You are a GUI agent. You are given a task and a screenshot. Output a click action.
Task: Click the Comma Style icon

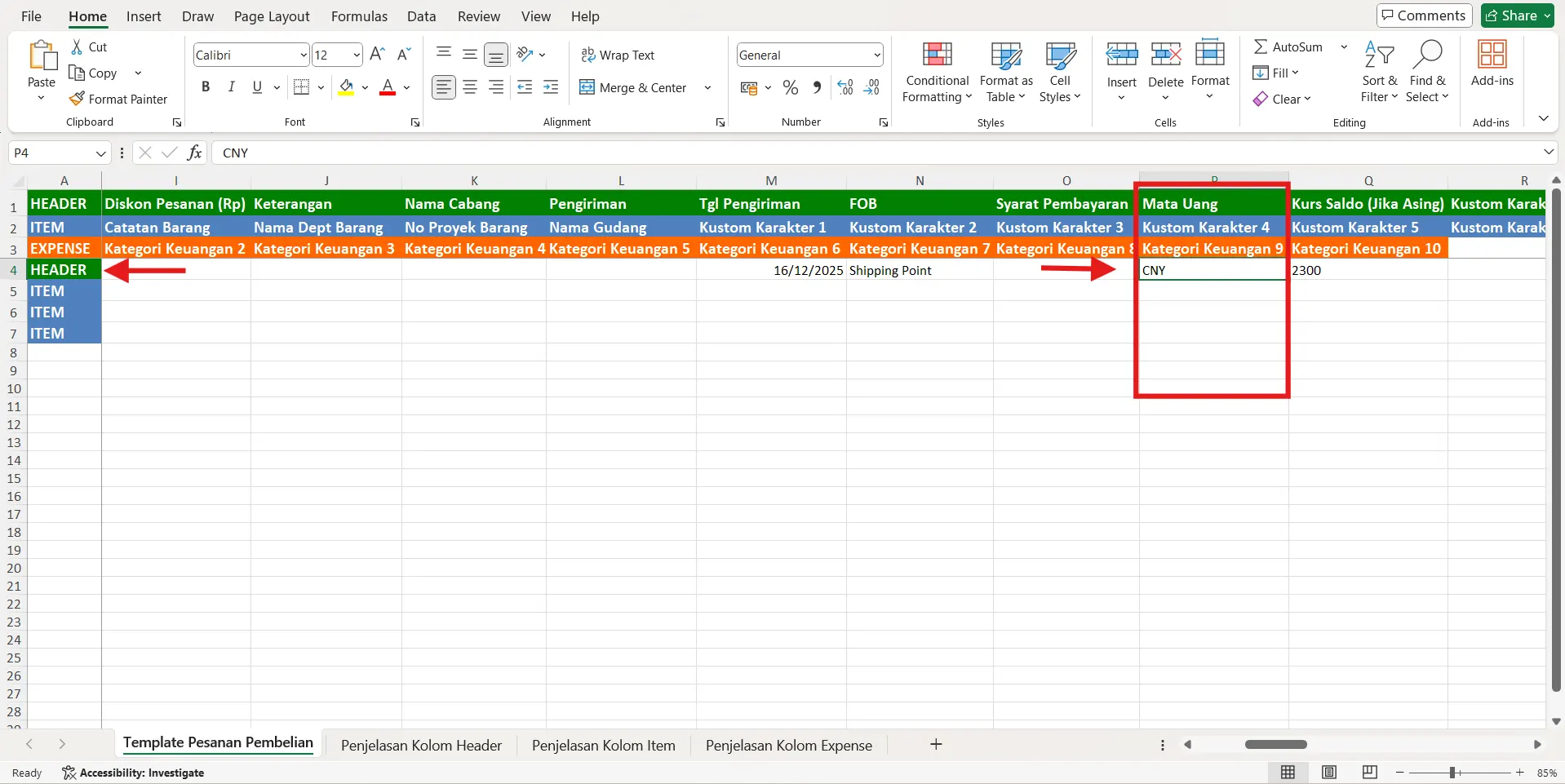pyautogui.click(x=817, y=86)
